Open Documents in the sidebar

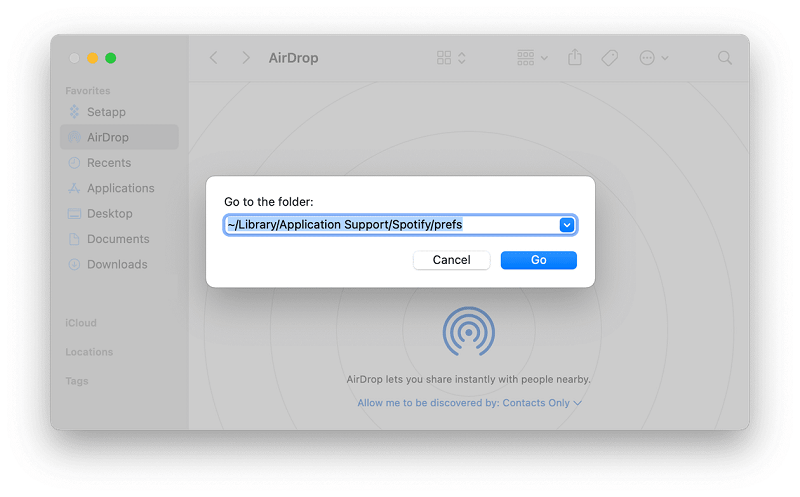pyautogui.click(x=119, y=239)
